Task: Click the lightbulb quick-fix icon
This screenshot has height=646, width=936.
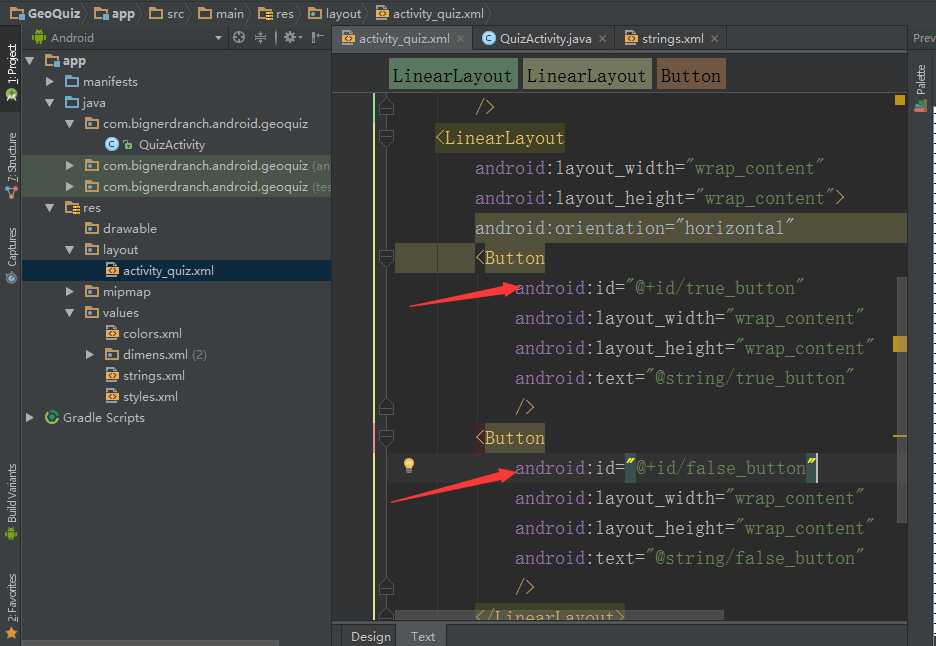Action: click(x=409, y=465)
